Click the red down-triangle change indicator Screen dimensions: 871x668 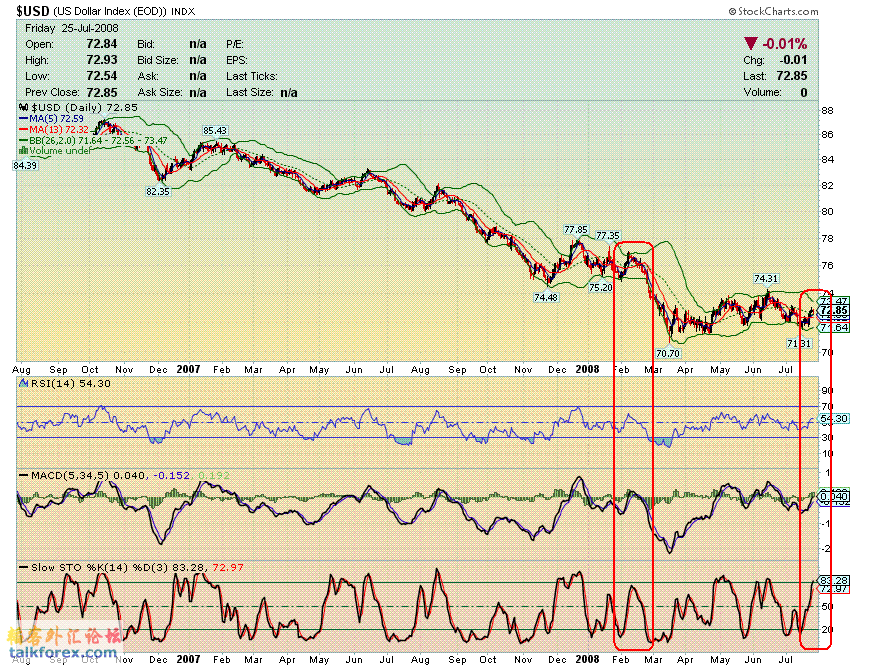click(x=750, y=43)
